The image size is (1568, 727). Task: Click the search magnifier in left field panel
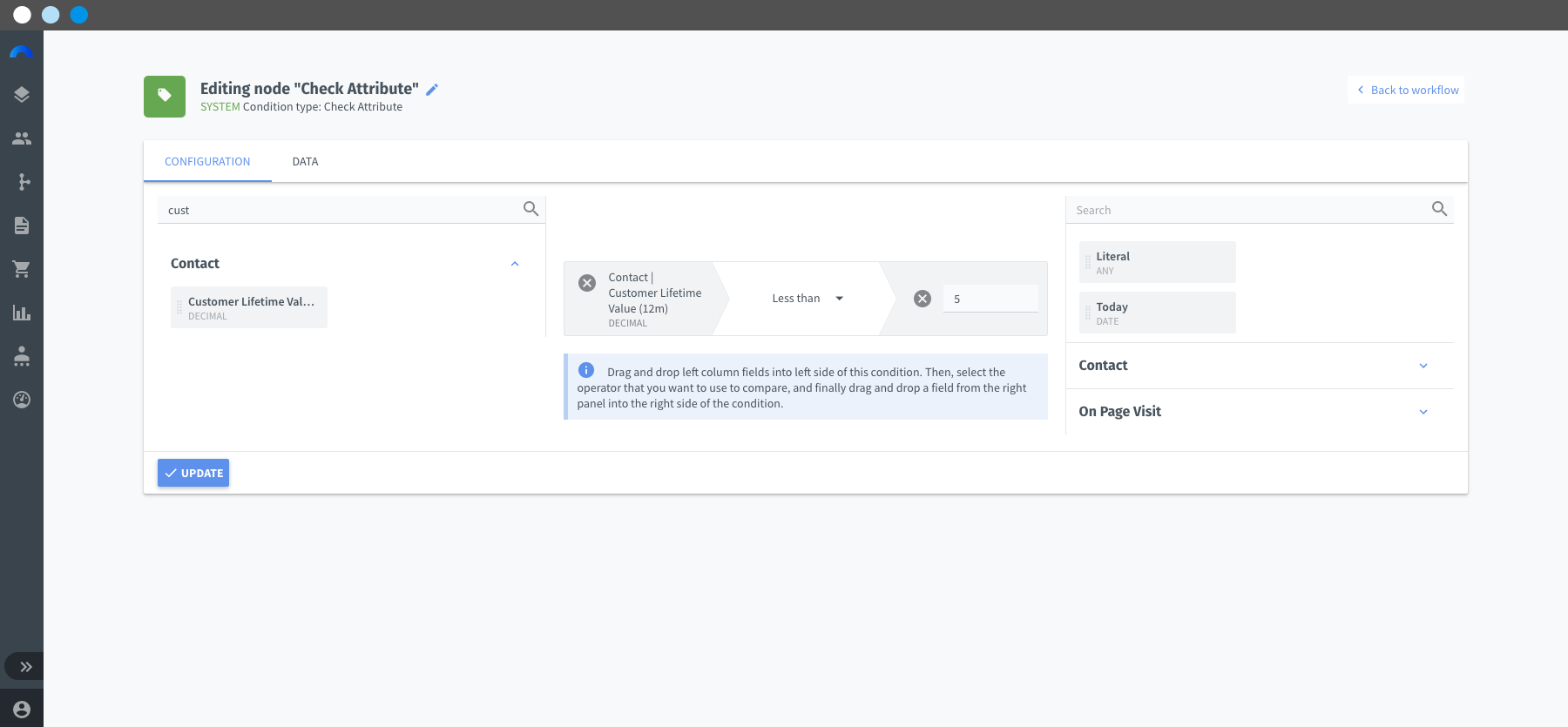531,209
